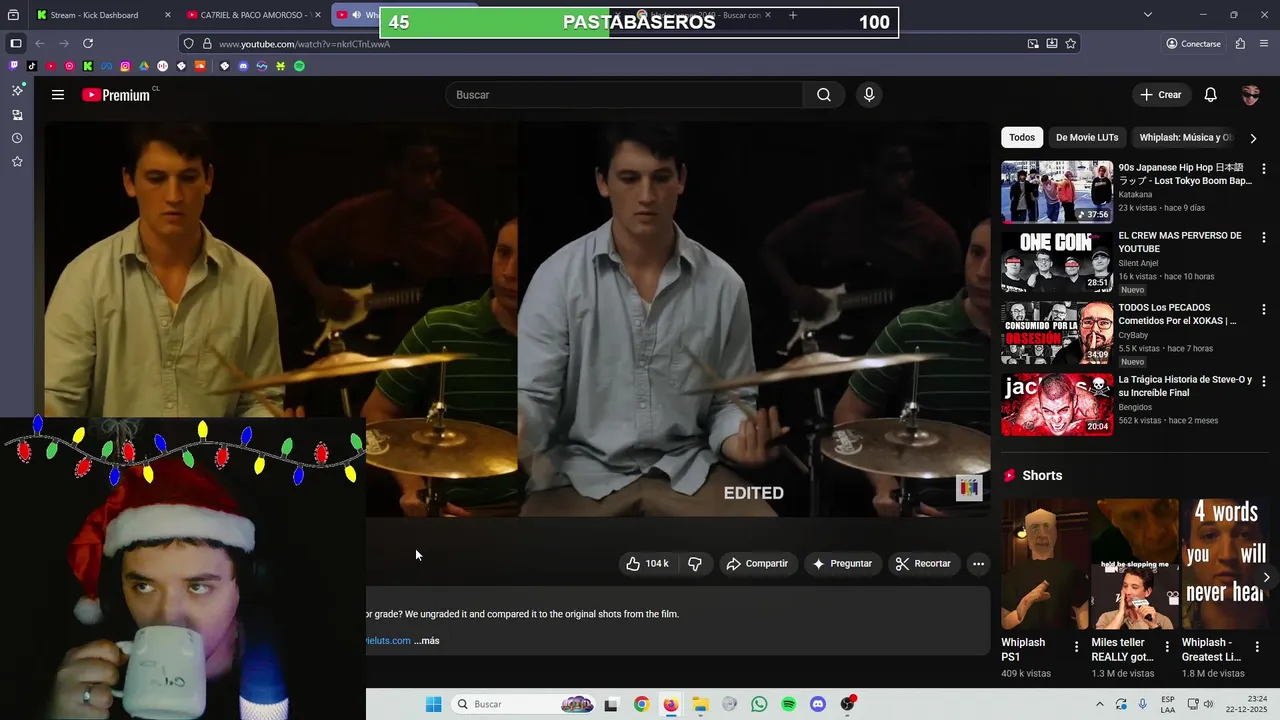This screenshot has width=1280, height=720.
Task: Open Discord from the taskbar
Action: pyautogui.click(x=818, y=705)
